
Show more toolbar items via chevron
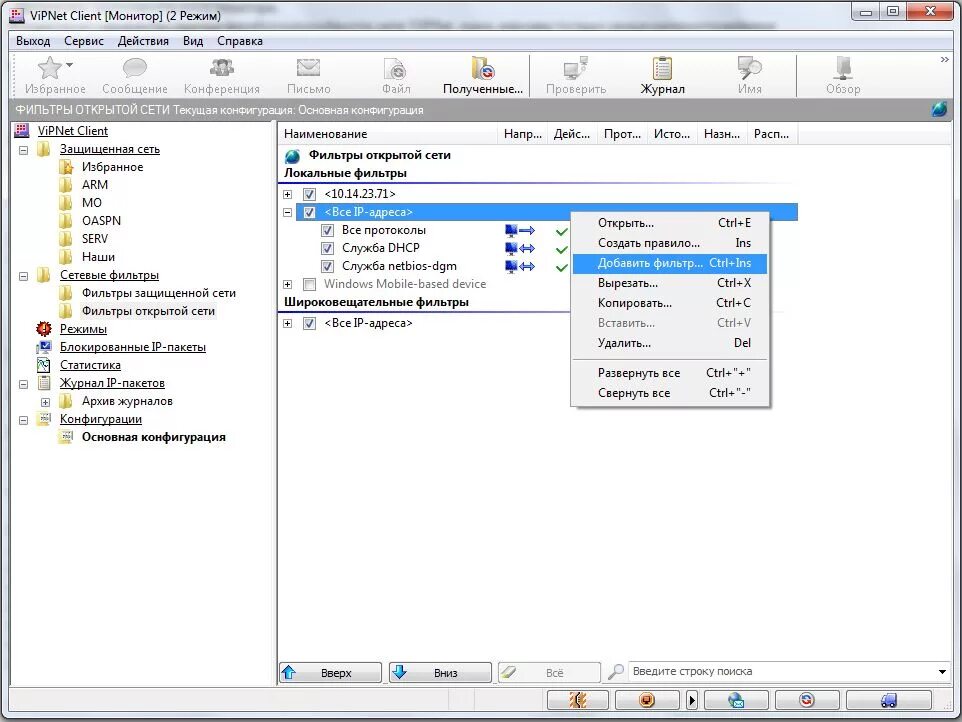click(x=944, y=60)
